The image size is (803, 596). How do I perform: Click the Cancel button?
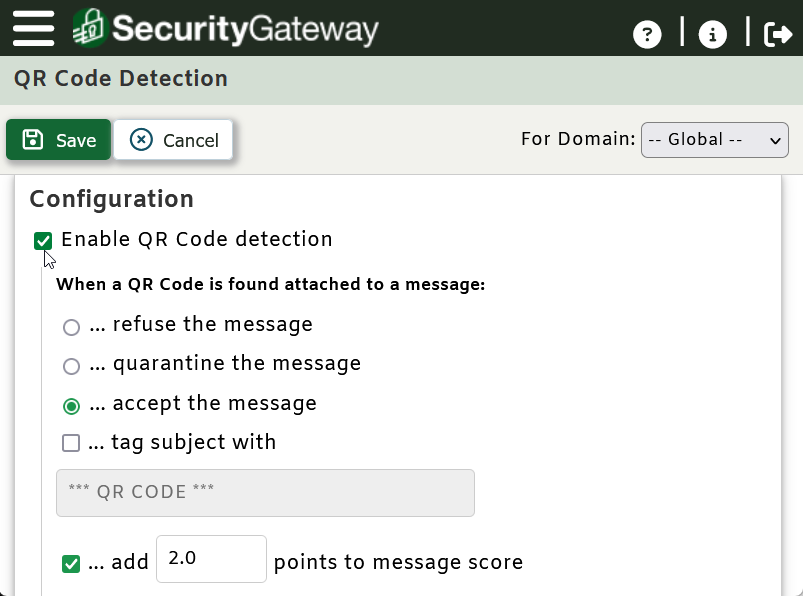pos(173,140)
